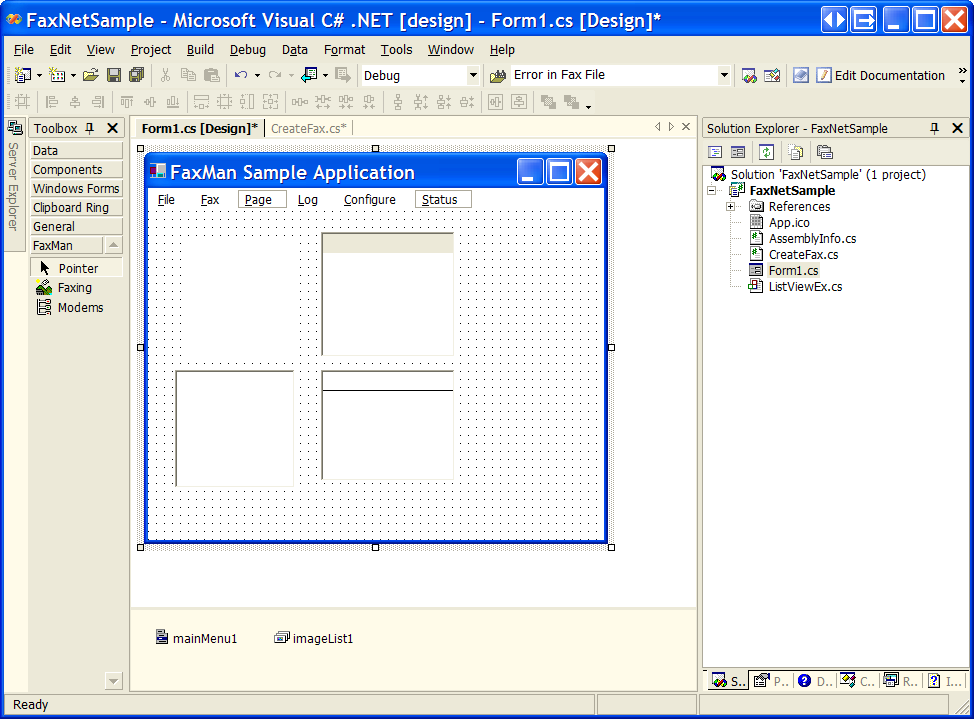Select AssemblyInfo.cs in Solution Explorer

812,239
